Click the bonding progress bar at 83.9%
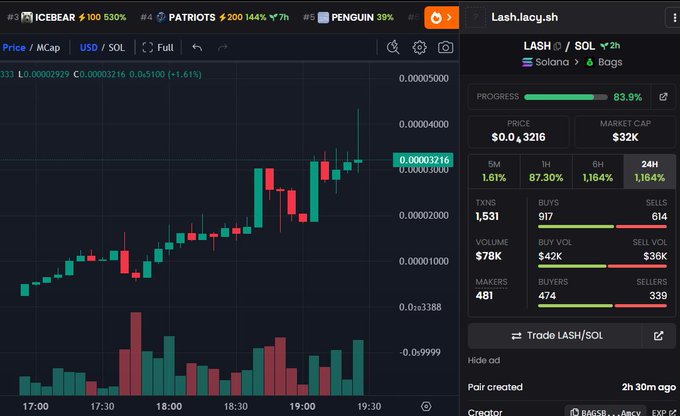 tap(566, 97)
